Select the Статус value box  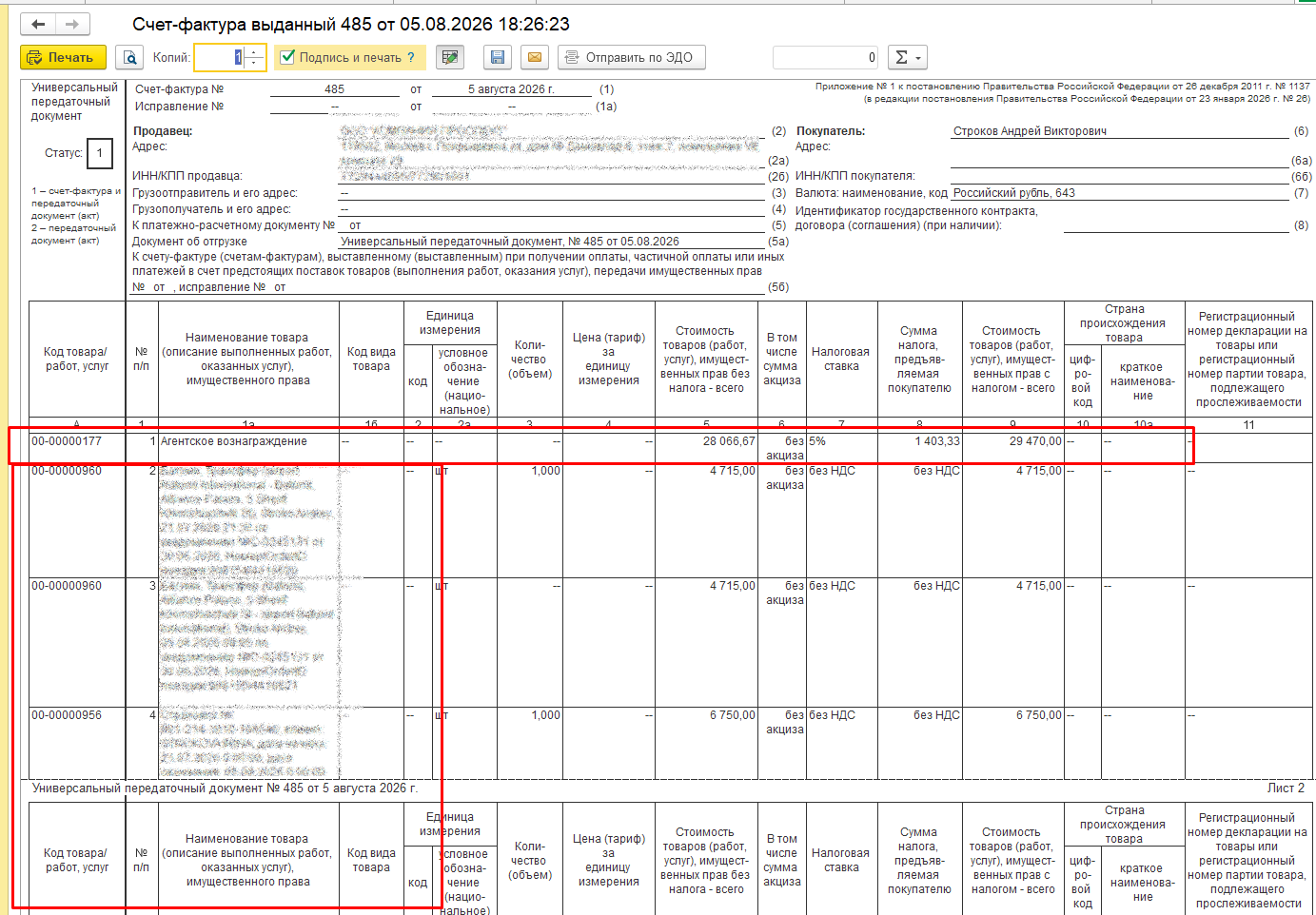click(x=100, y=153)
